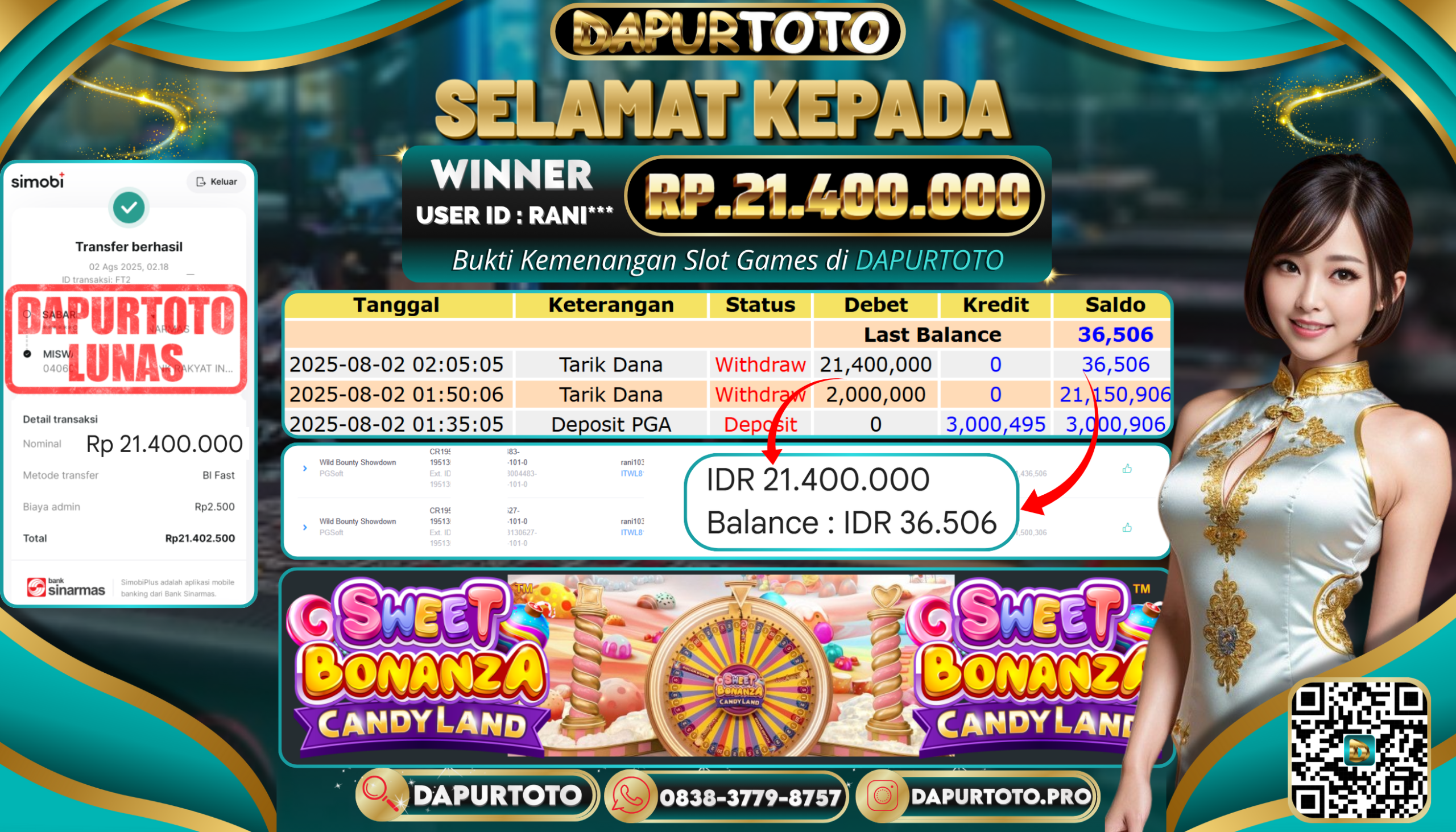Expand the second Wild Bounty Showdown row
The height and width of the screenshot is (832, 1456).
point(305,527)
